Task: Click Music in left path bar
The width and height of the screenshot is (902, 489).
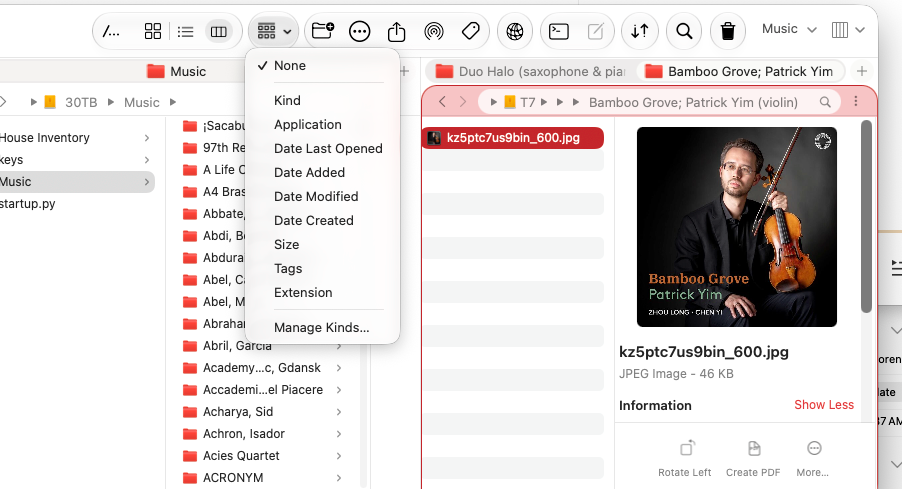Action: coord(142,102)
